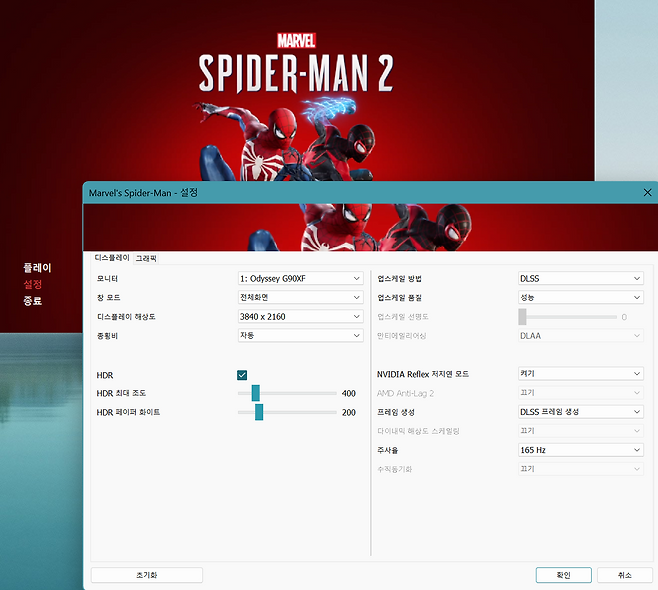Open the 모니터 dropdown showing Odyssey G90XF
The height and width of the screenshot is (590, 658).
(299, 278)
